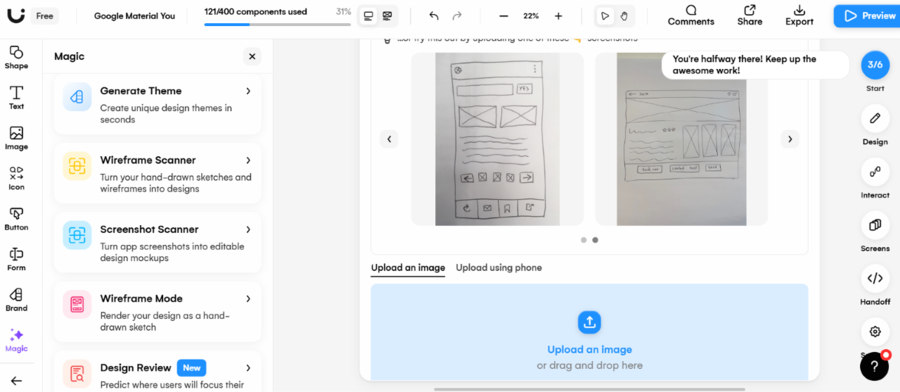Select the Button component tool
Image resolution: width=900 pixels, height=392 pixels.
16,219
